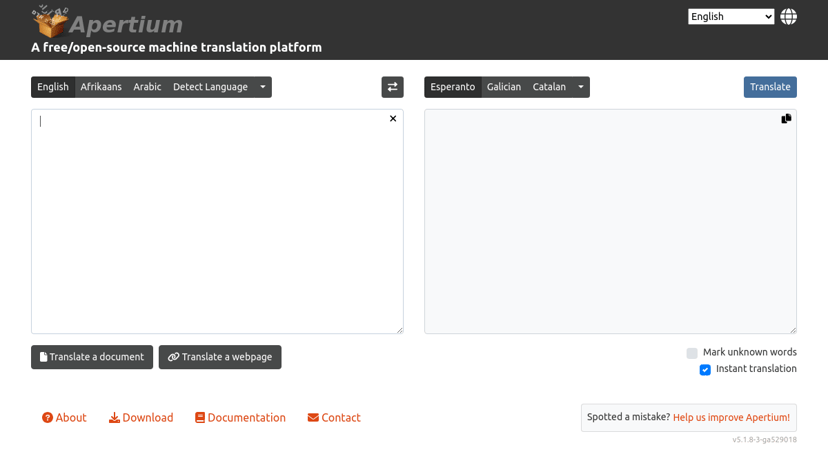The width and height of the screenshot is (828, 465).
Task: Select Catalan as target language
Action: 549,87
